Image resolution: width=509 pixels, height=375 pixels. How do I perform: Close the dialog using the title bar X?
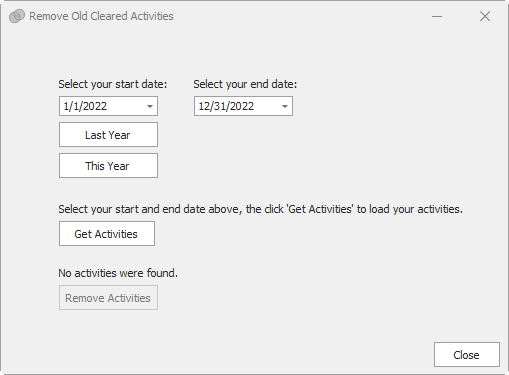pyautogui.click(x=485, y=16)
